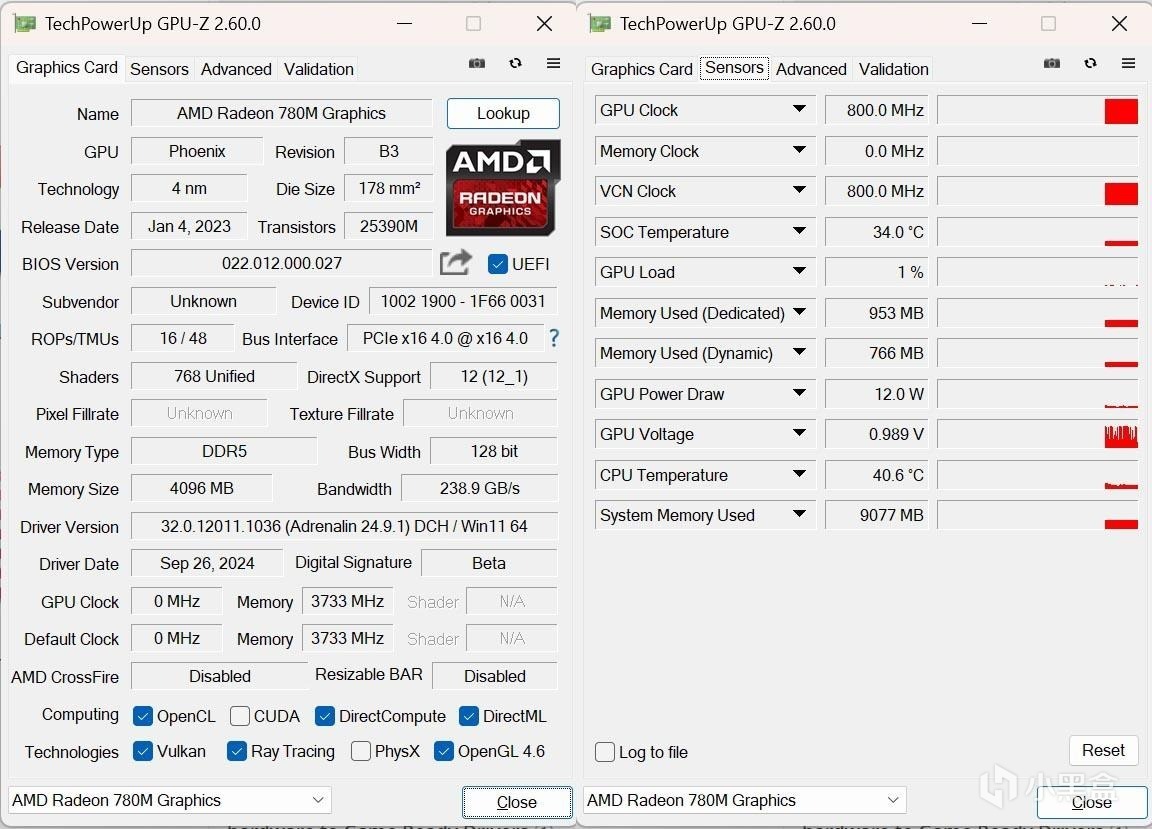Click the Device ID value 1002 1900
The width and height of the screenshot is (1152, 829).
coord(463,301)
